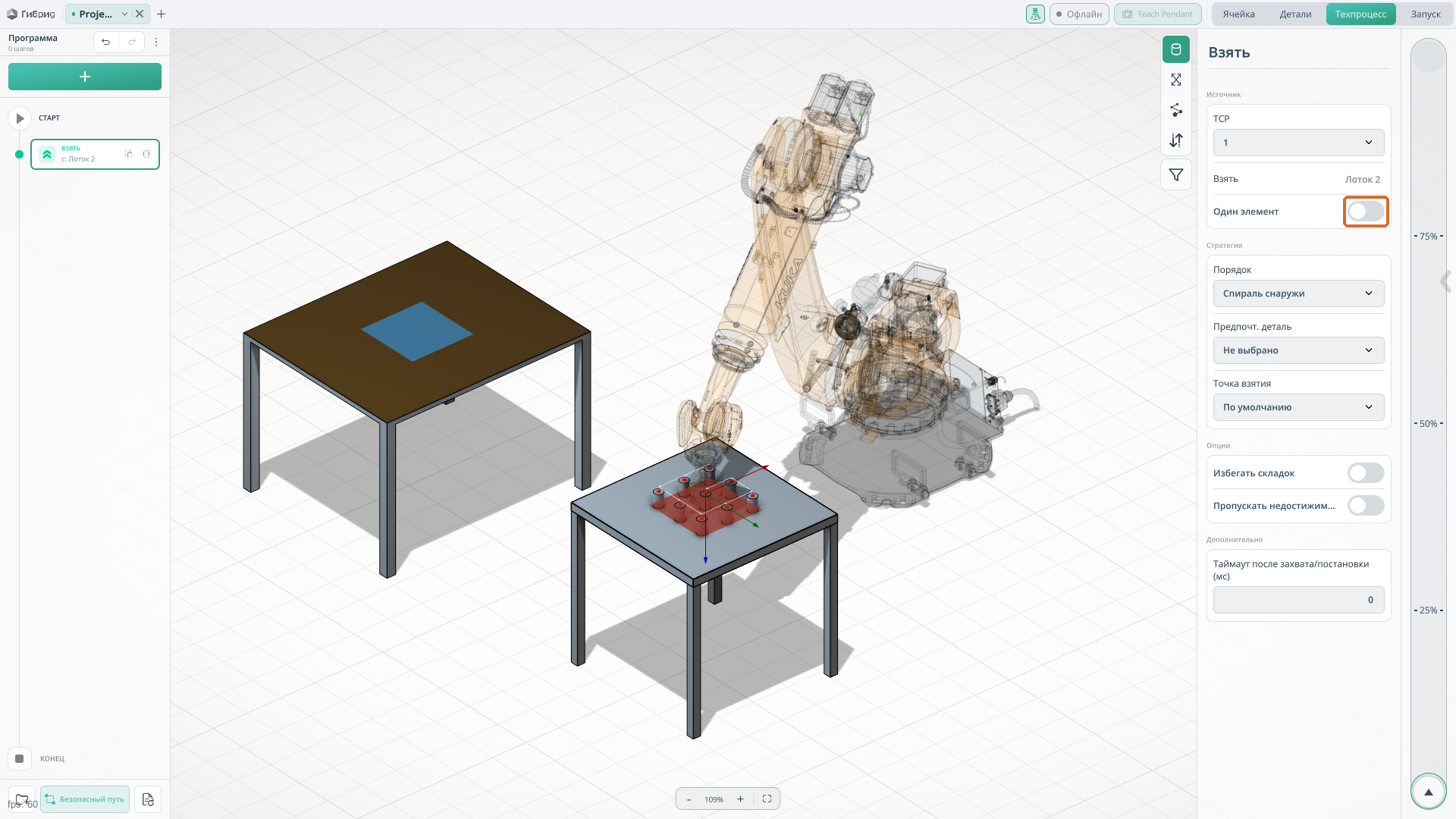Image resolution: width=1456 pixels, height=819 pixels.
Task: Enable the Пропускать недостижим... toggle
Action: click(x=1366, y=506)
